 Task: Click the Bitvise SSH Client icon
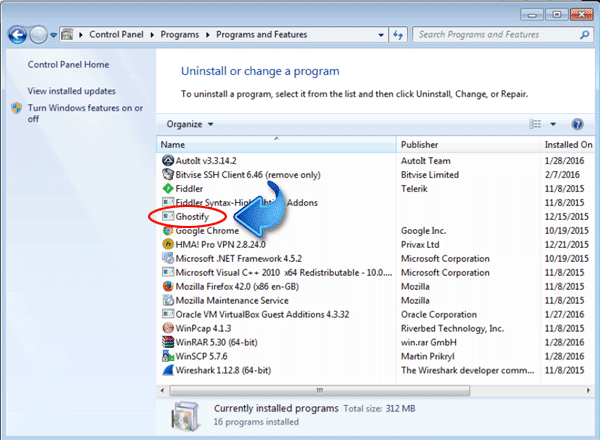click(168, 174)
